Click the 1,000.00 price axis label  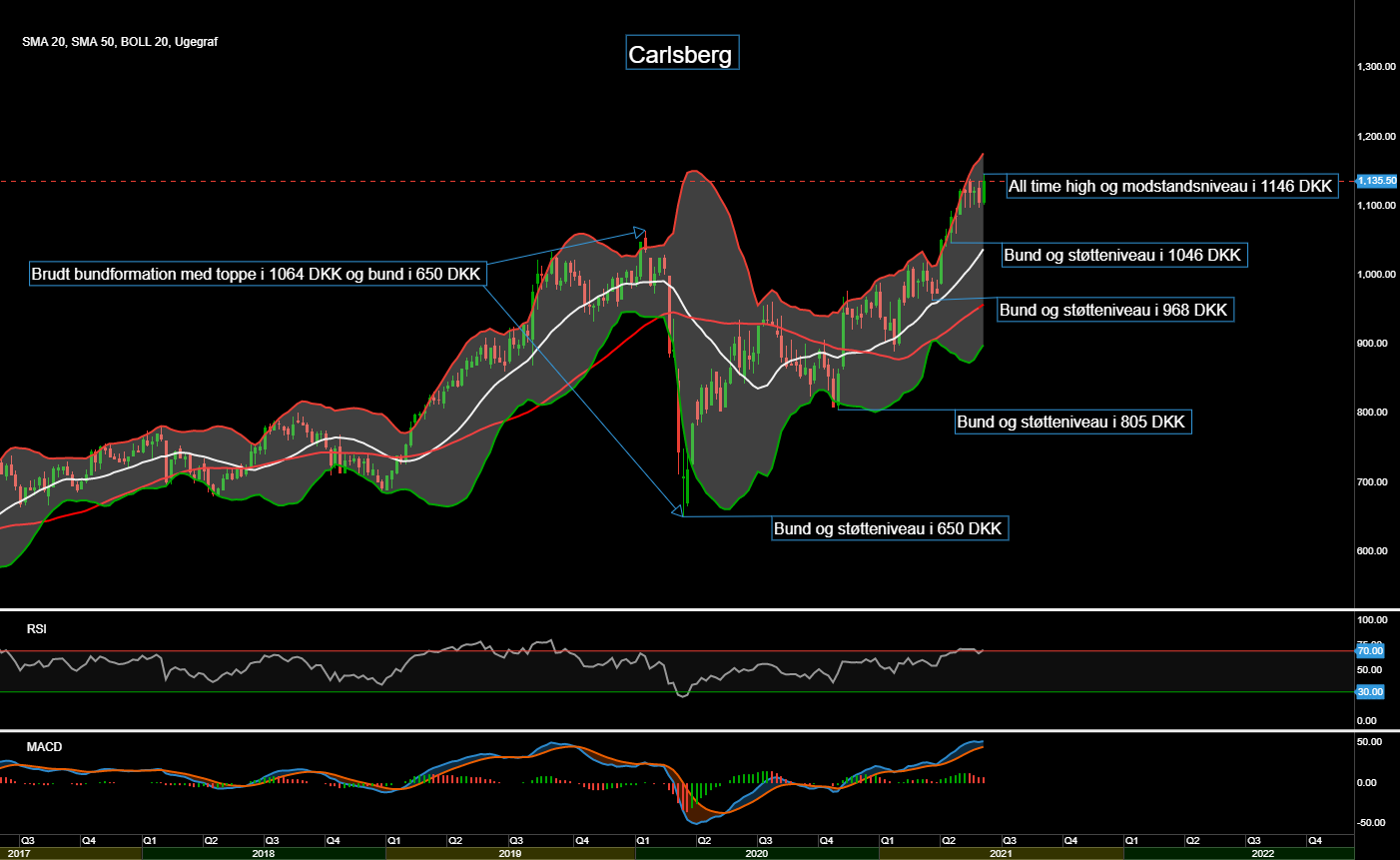coord(1376,274)
